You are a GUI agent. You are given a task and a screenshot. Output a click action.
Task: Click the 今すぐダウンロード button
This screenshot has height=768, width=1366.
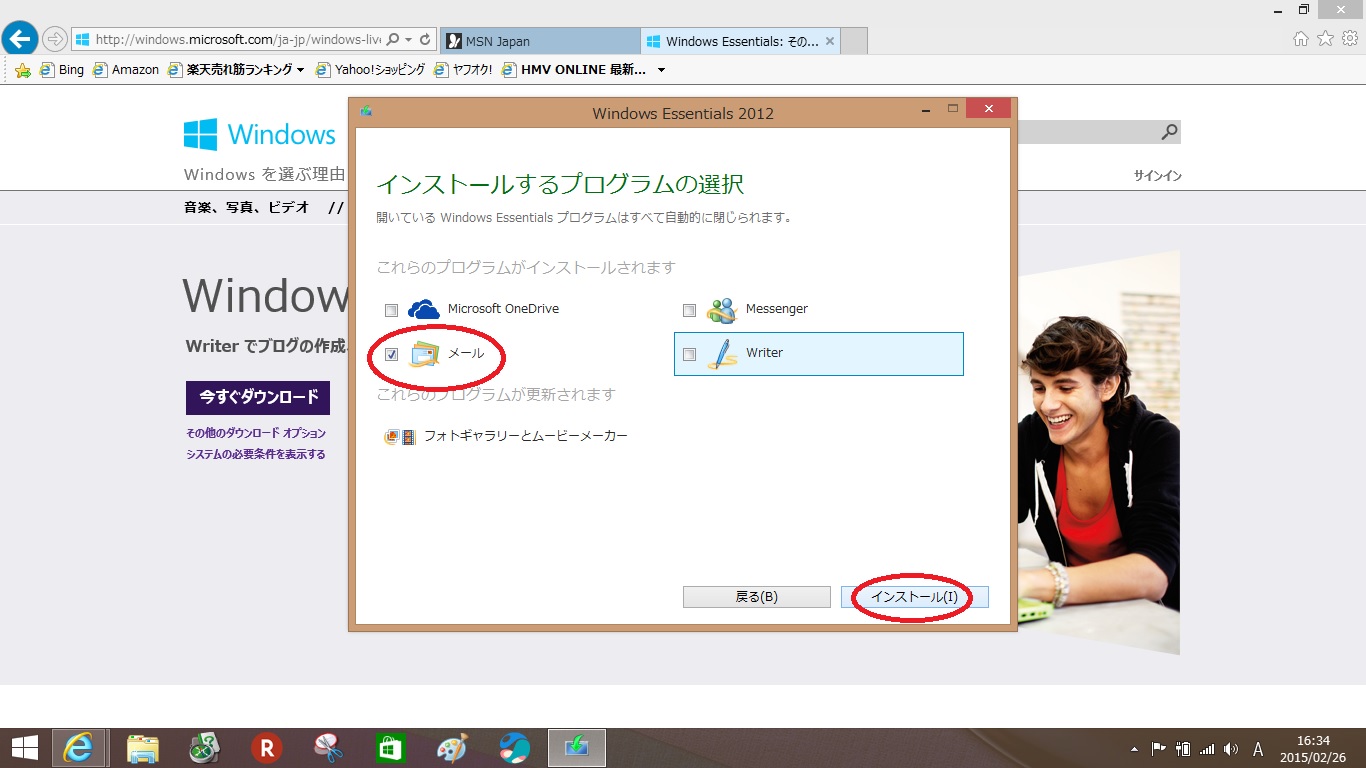258,397
